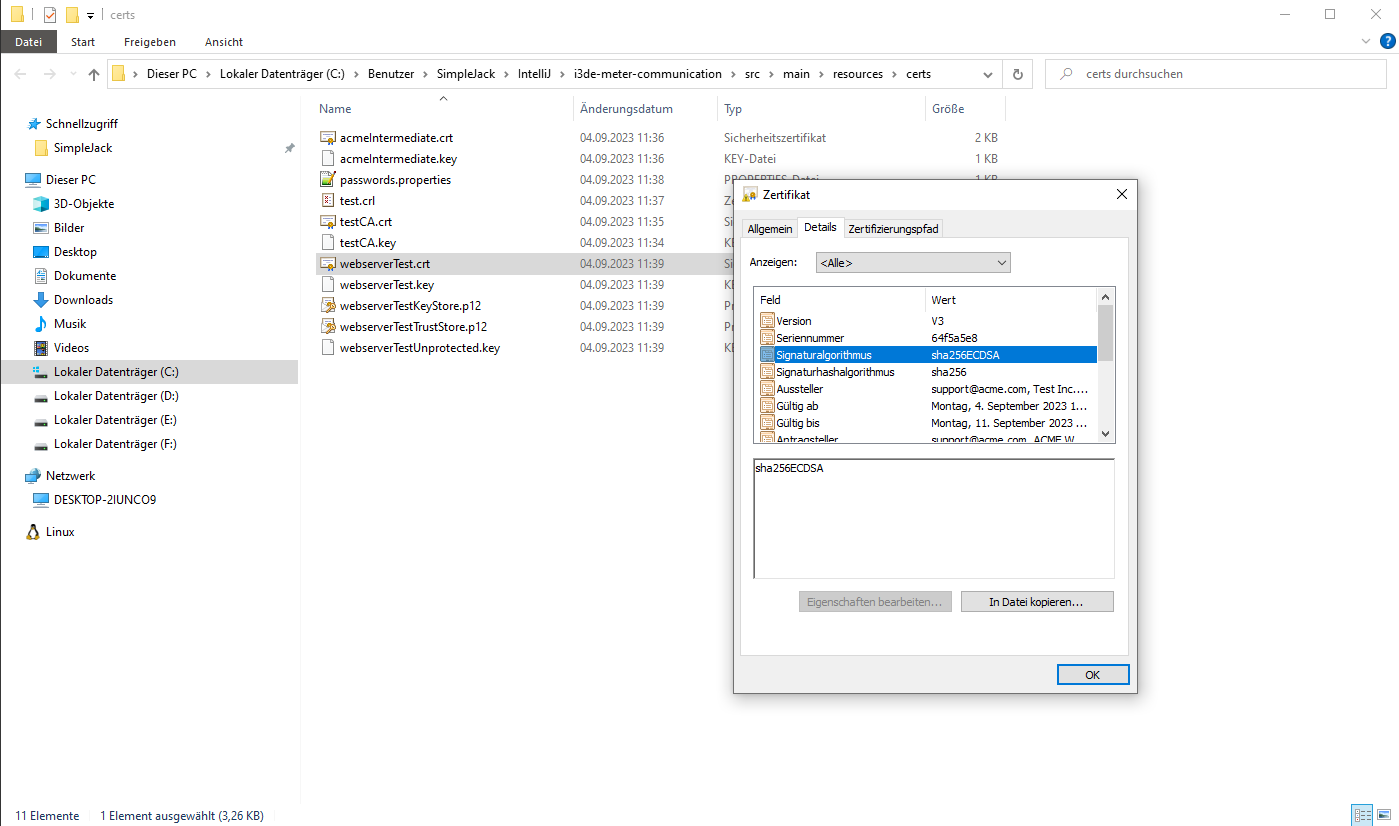The image size is (1399, 826).
Task: Click the webserverTestKeyStore.p12 file icon
Action: [x=327, y=306]
